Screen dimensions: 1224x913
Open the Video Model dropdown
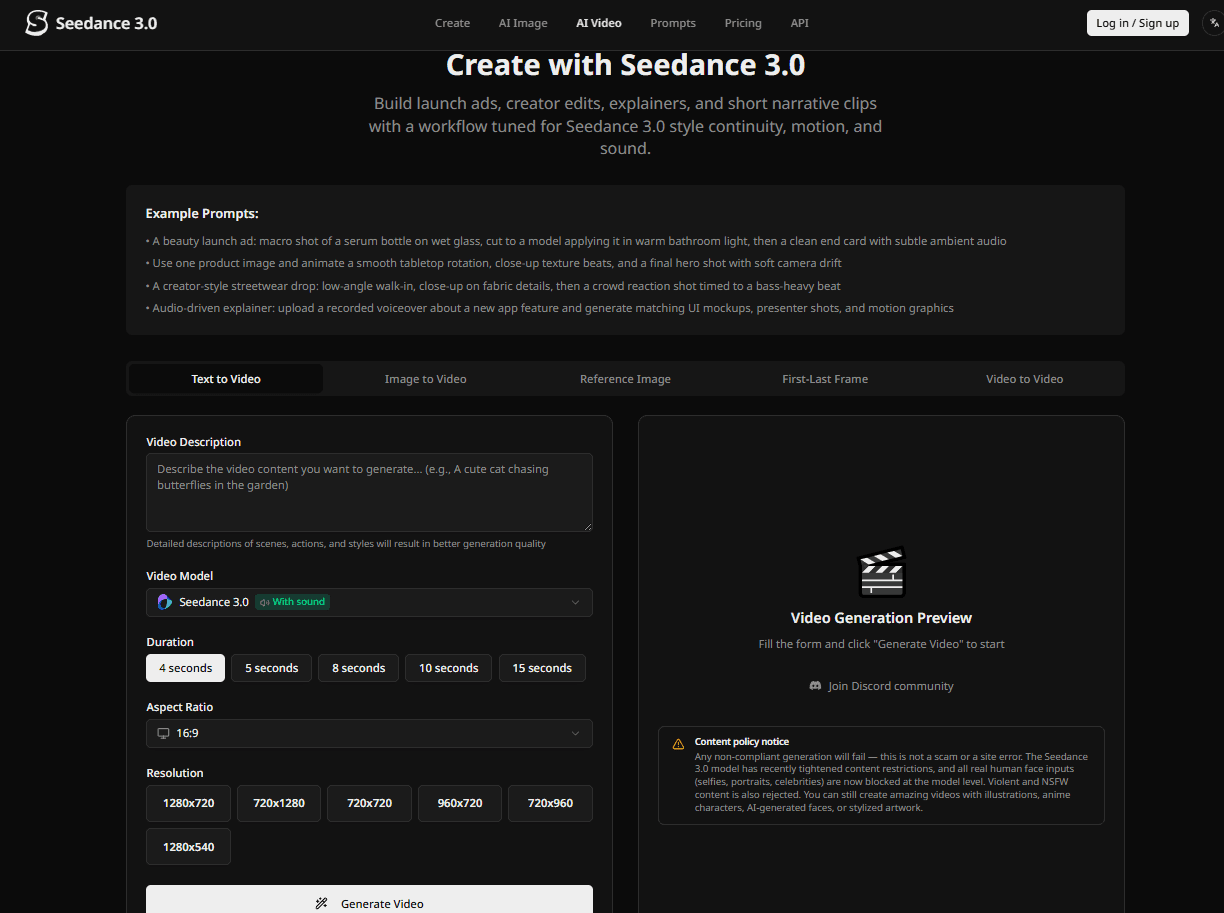click(x=369, y=602)
